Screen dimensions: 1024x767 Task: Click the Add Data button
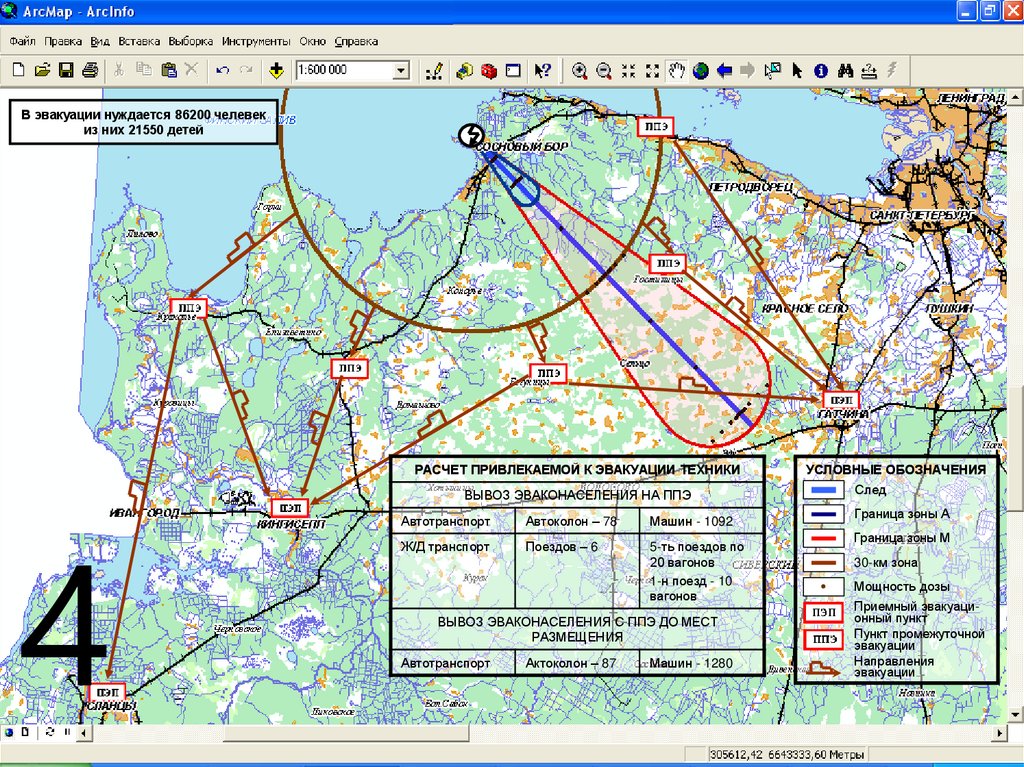tap(277, 70)
